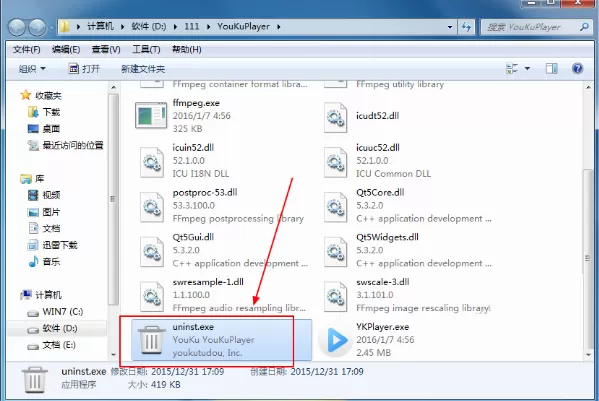
Task: Expand the arrow after 计算机 breadcrumb
Action: (x=122, y=27)
